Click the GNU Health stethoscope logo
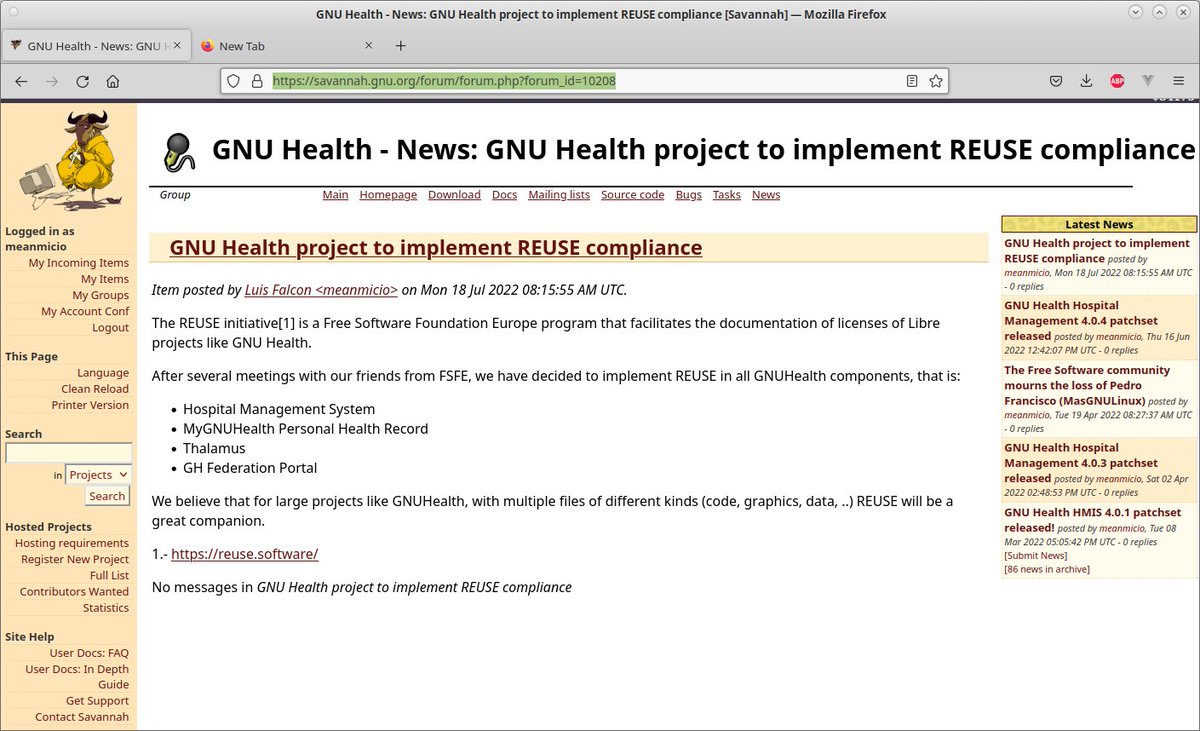Viewport: 1200px width, 731px height. (179, 152)
